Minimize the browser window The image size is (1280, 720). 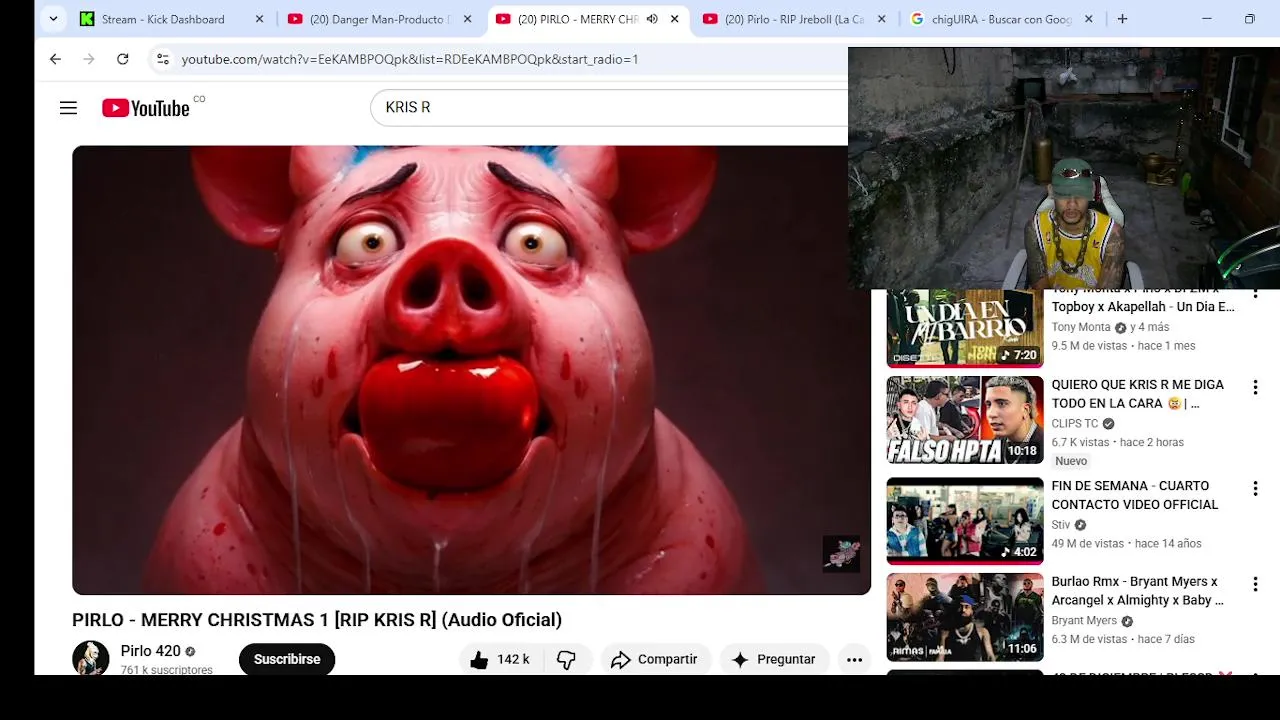click(x=1206, y=19)
